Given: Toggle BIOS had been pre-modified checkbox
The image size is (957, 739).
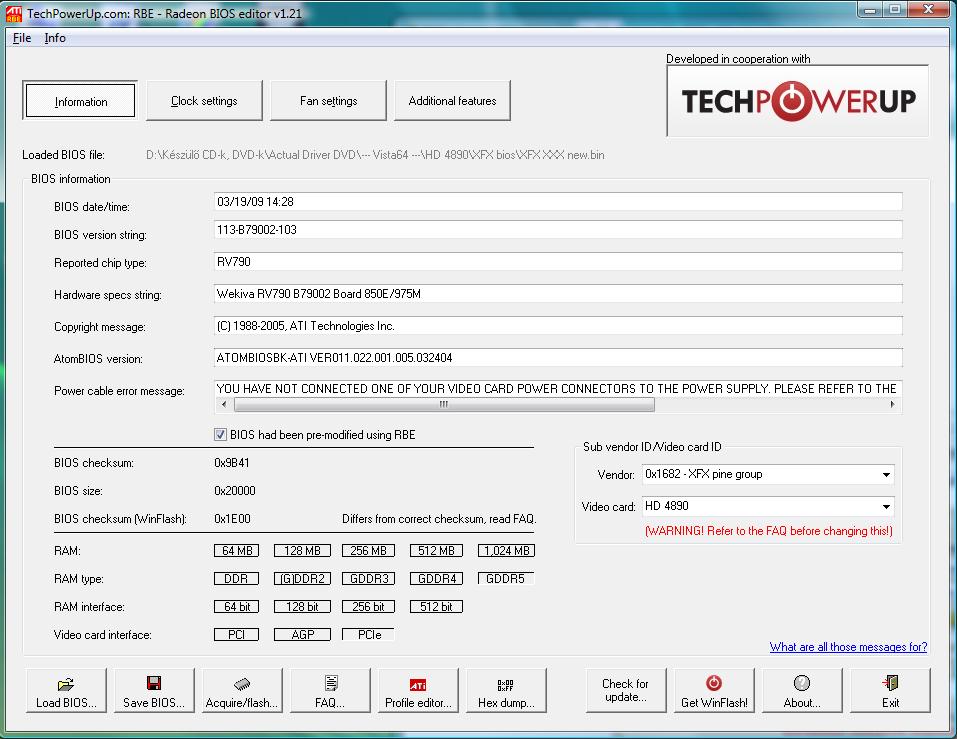Looking at the screenshot, I should pos(220,434).
